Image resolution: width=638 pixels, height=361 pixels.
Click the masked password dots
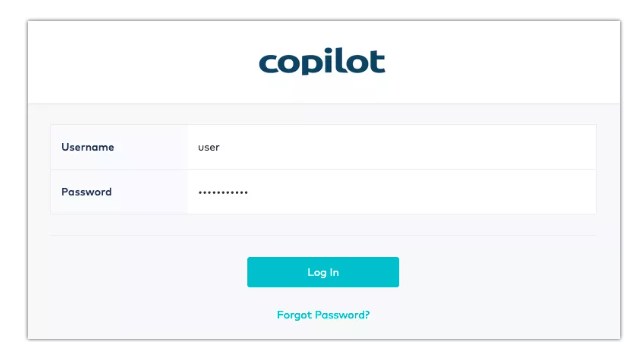tap(223, 193)
